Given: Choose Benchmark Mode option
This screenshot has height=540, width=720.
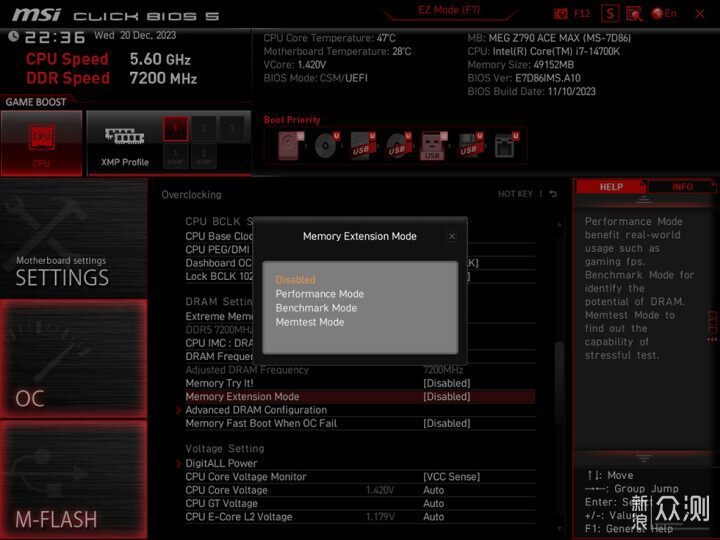Looking at the screenshot, I should 316,308.
